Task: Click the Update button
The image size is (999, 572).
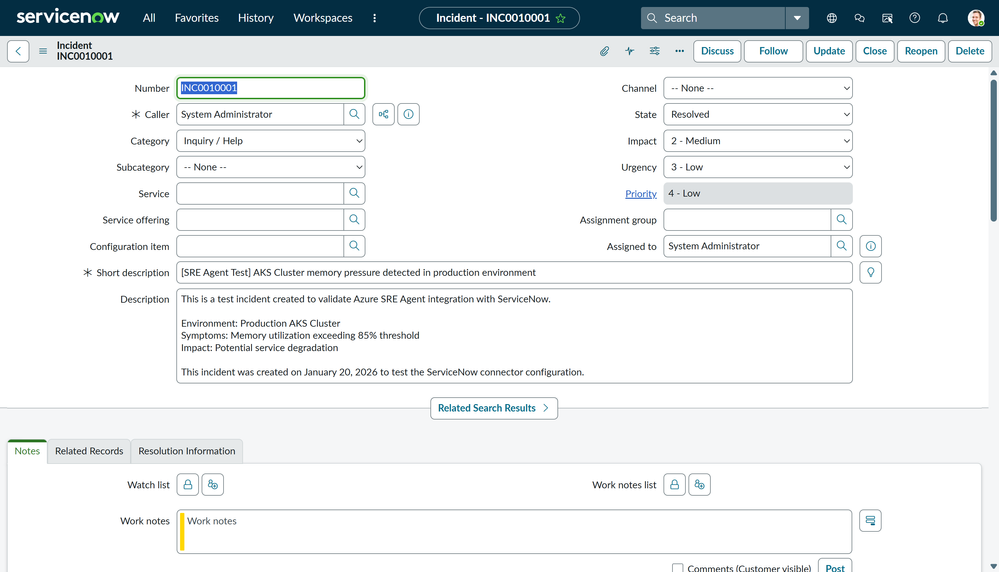Action: coord(829,51)
